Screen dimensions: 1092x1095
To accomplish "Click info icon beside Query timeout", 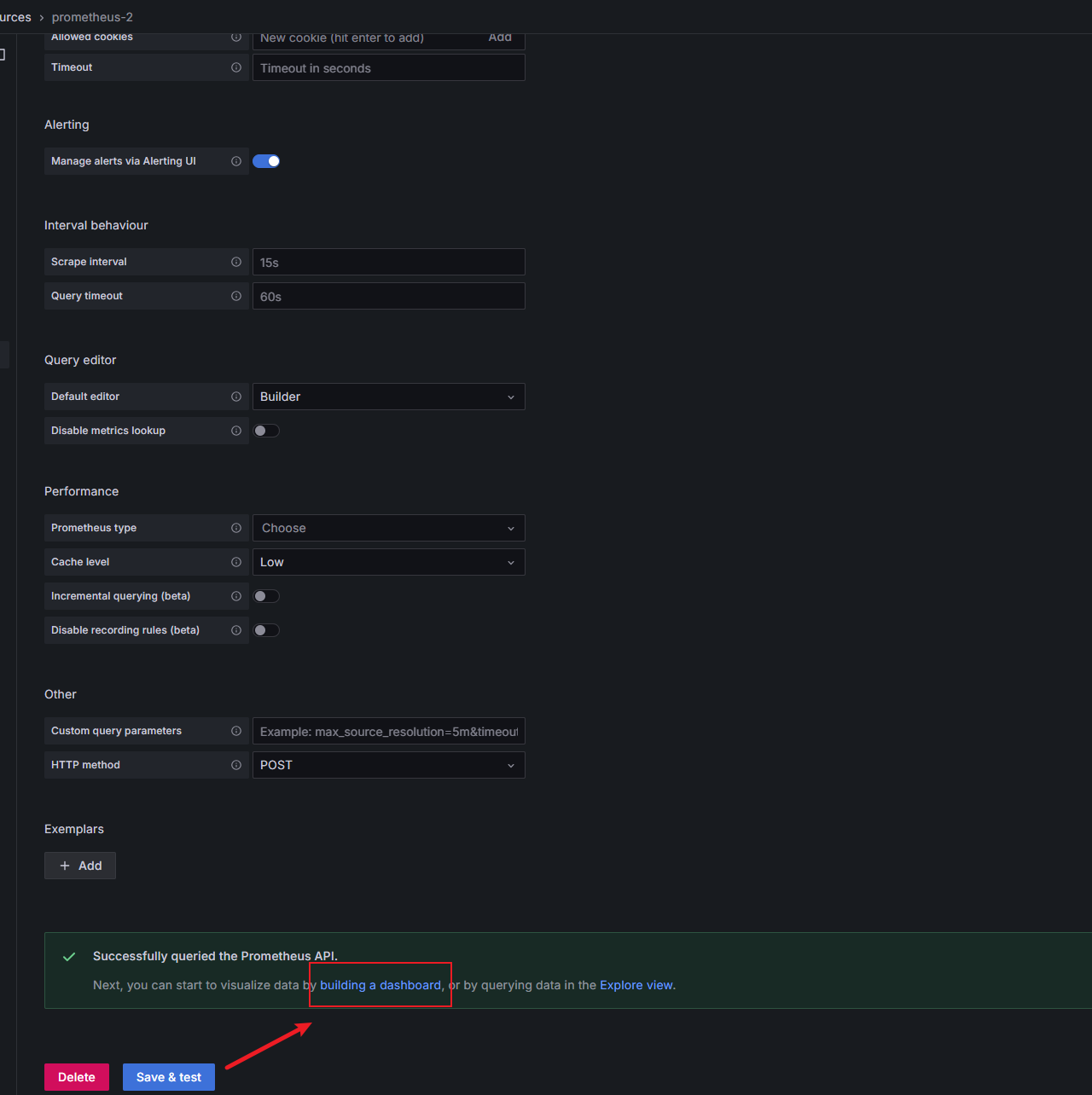I will pyautogui.click(x=236, y=296).
